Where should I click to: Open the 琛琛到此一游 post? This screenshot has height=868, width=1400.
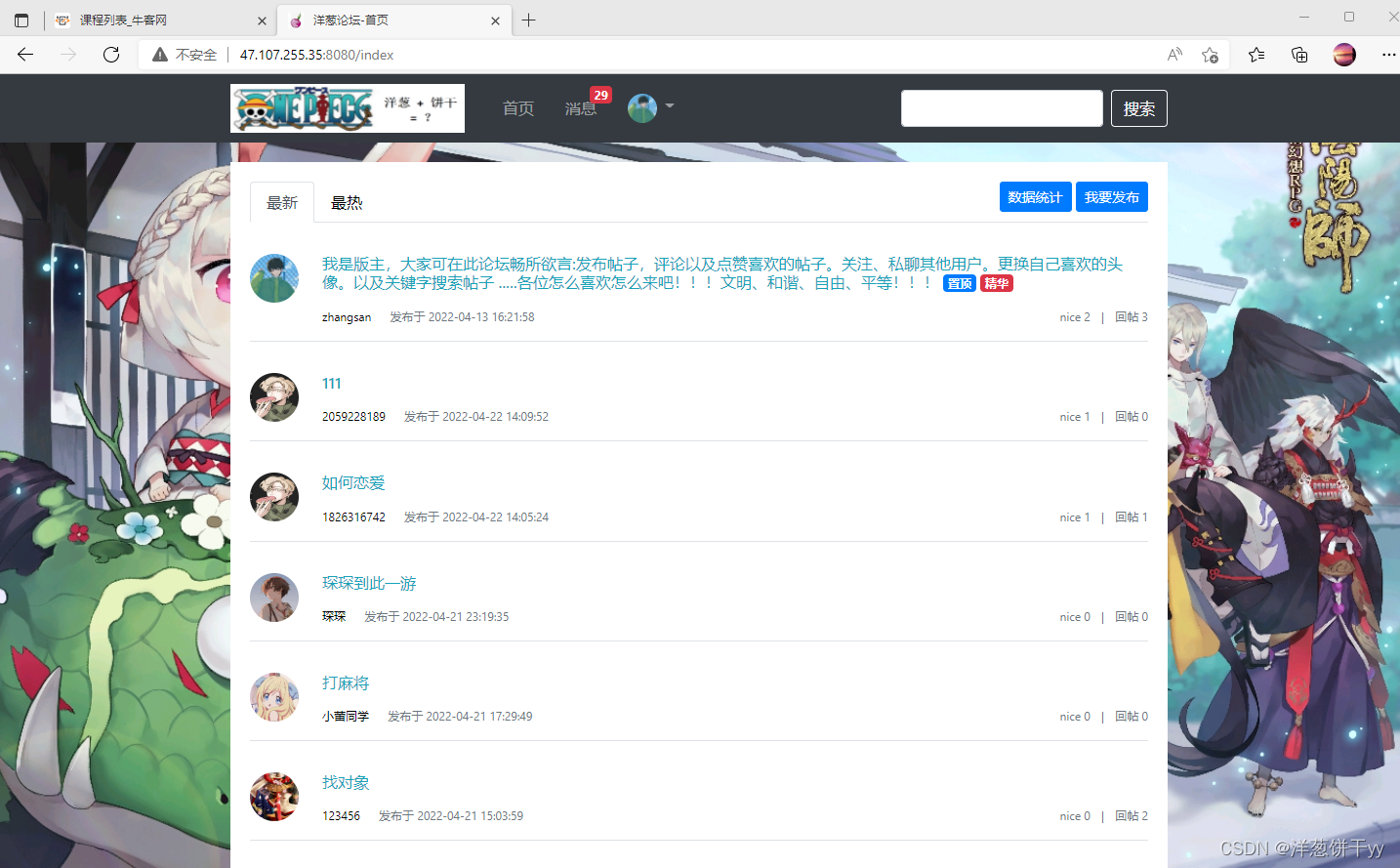369,583
